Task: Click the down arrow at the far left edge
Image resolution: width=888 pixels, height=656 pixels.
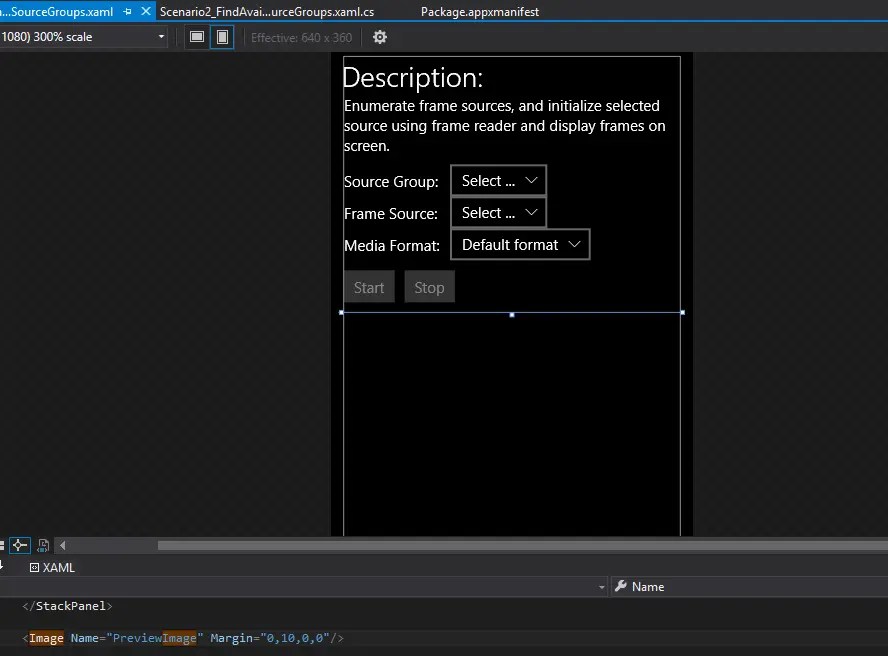Action: pyautogui.click(x=3, y=568)
